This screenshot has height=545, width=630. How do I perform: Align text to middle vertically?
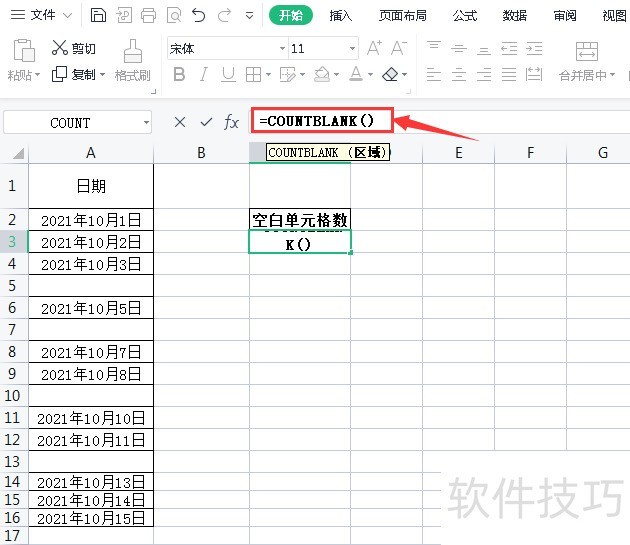tap(459, 49)
